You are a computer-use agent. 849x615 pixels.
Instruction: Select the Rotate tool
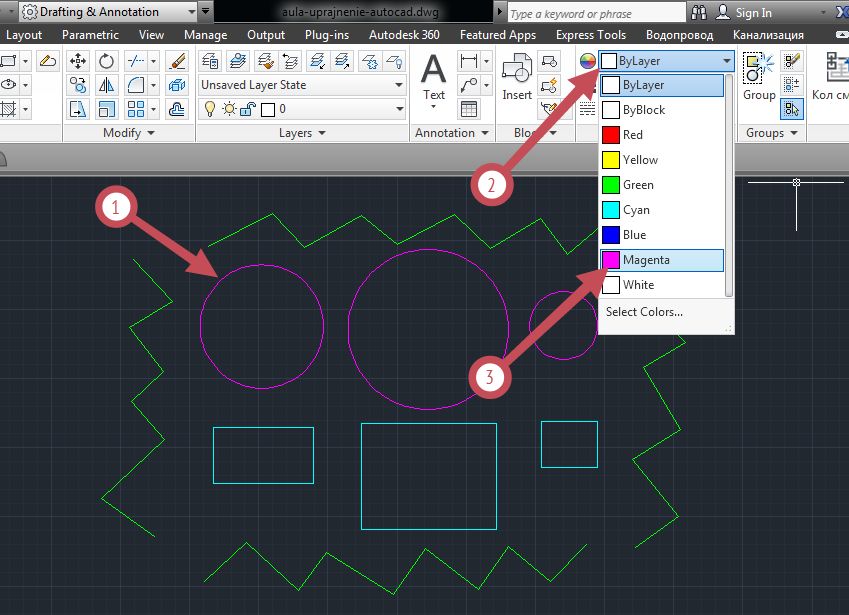click(106, 61)
